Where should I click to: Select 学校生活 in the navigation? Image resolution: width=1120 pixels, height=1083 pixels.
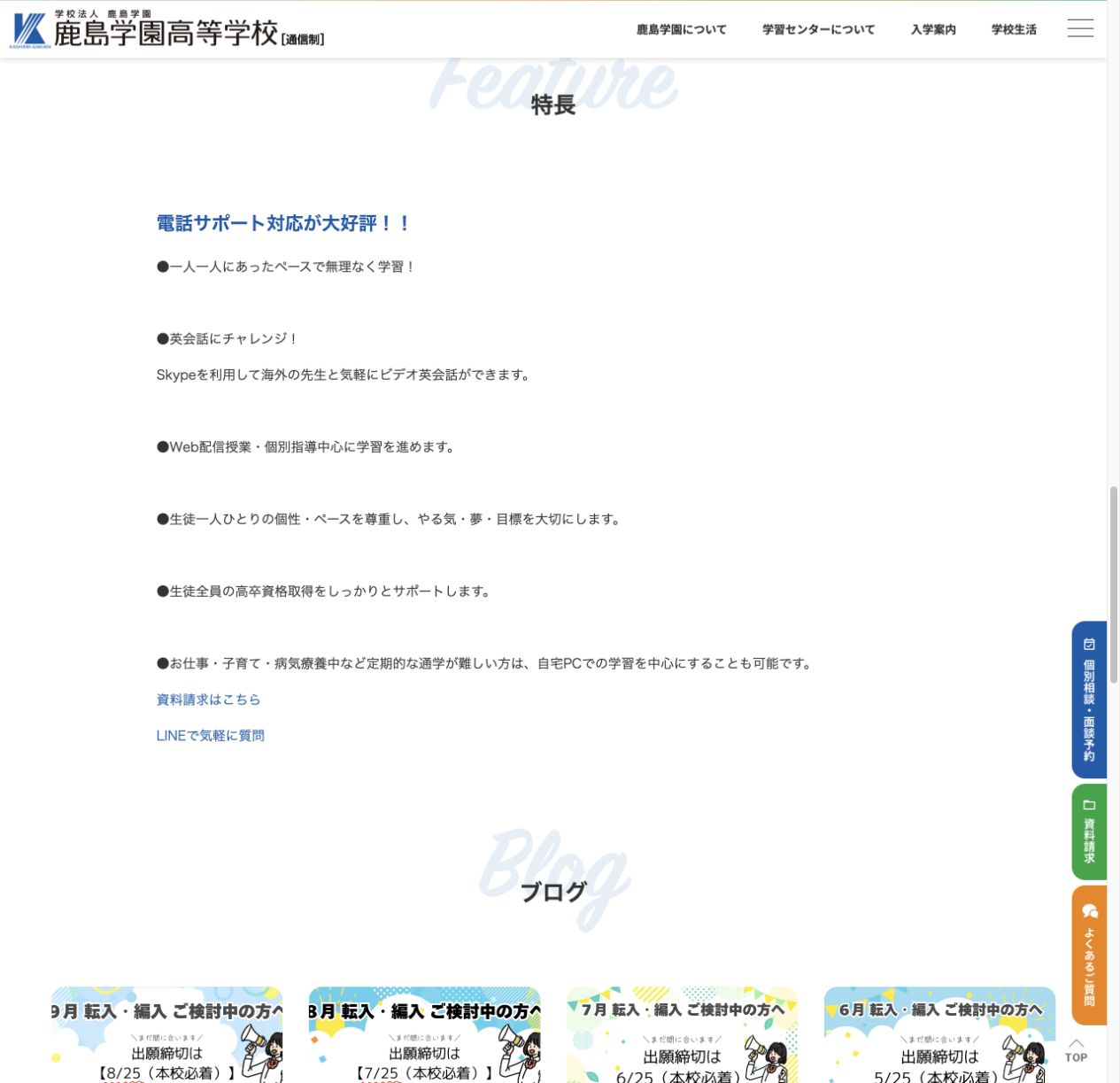[x=1014, y=29]
